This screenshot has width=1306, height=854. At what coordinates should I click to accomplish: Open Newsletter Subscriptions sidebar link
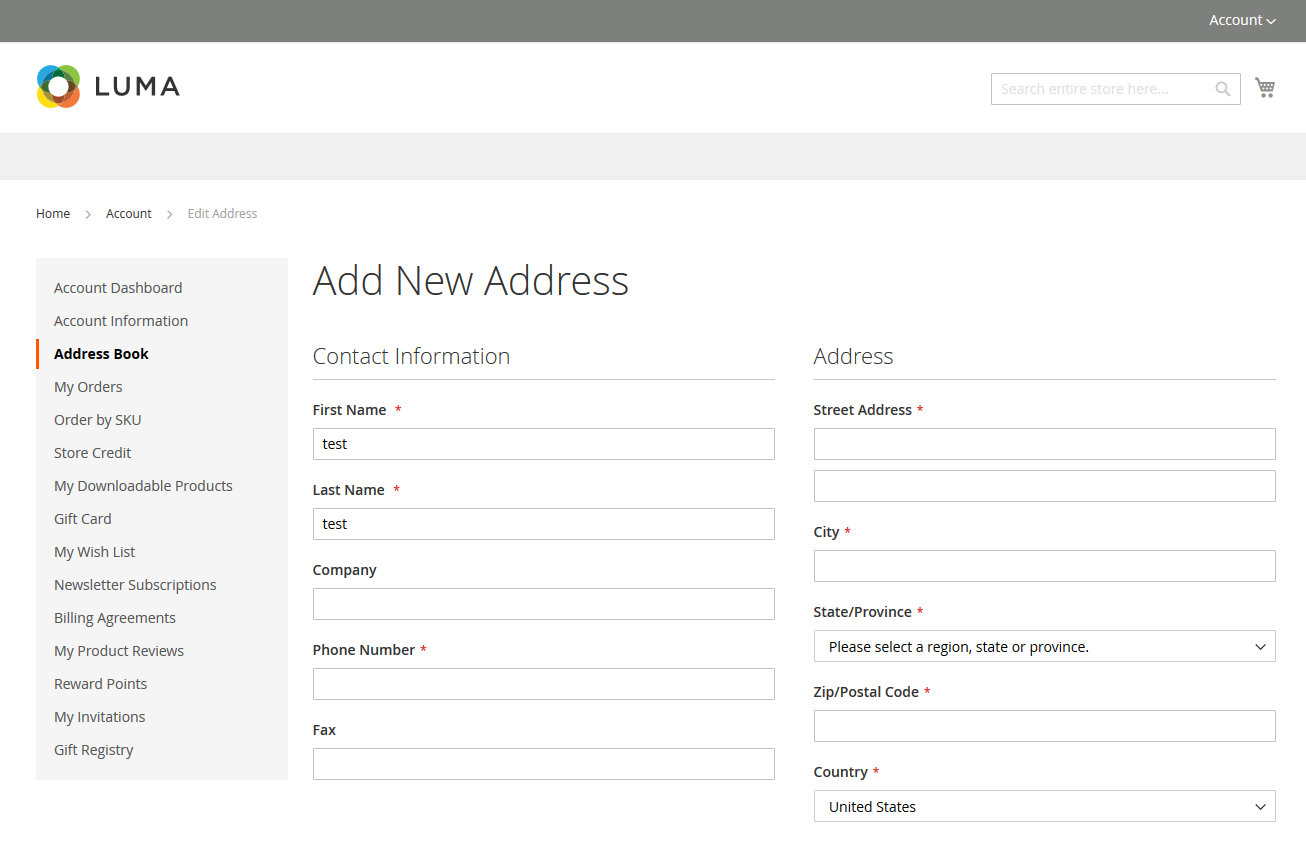[135, 584]
